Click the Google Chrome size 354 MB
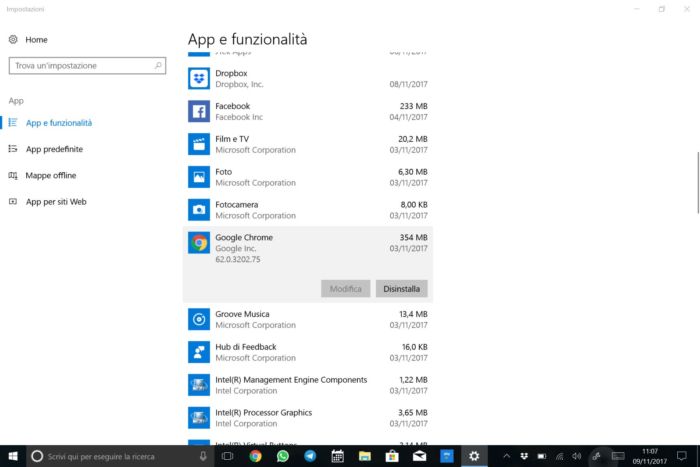 (x=413, y=238)
